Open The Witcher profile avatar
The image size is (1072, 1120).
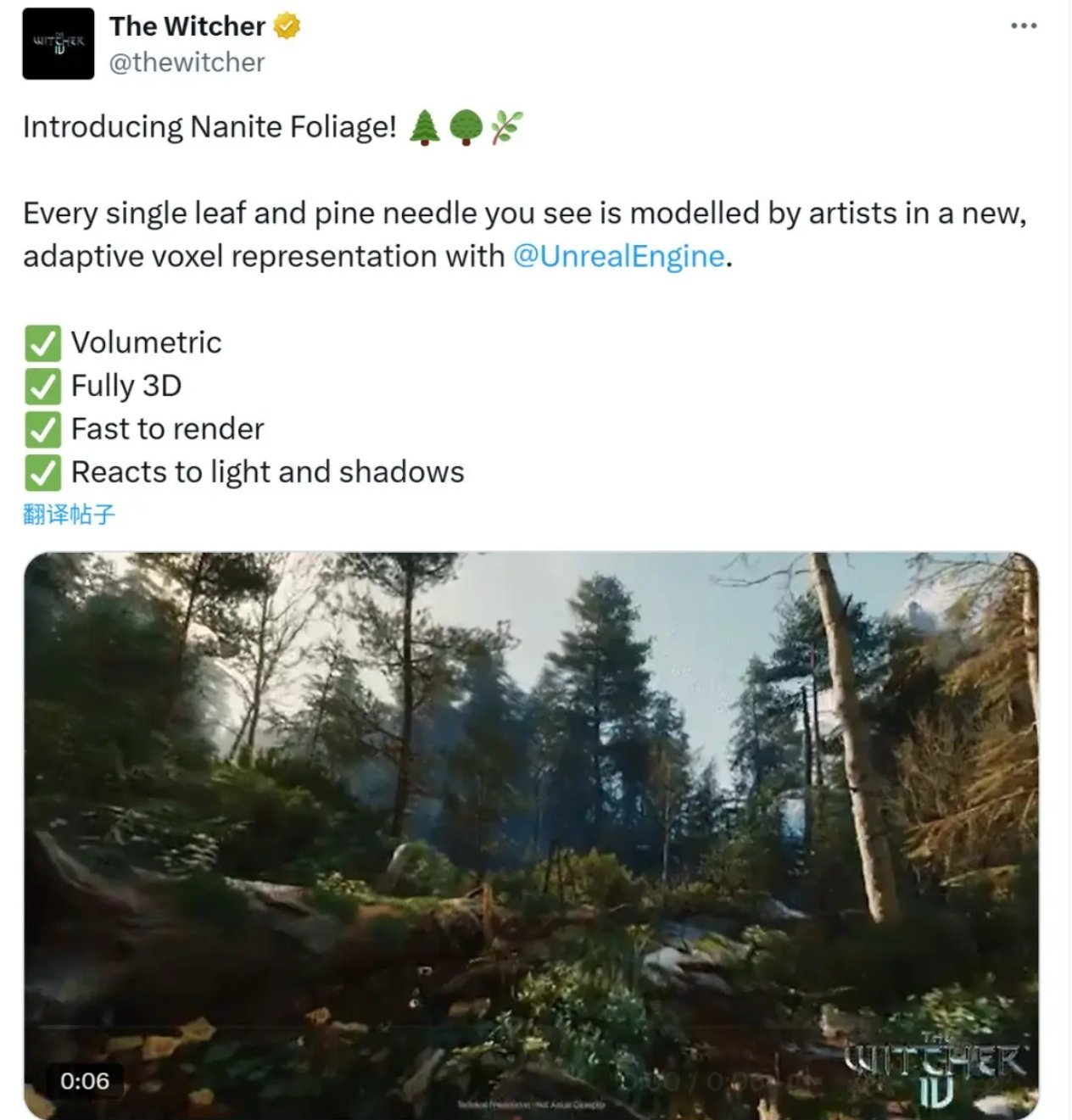coord(58,44)
